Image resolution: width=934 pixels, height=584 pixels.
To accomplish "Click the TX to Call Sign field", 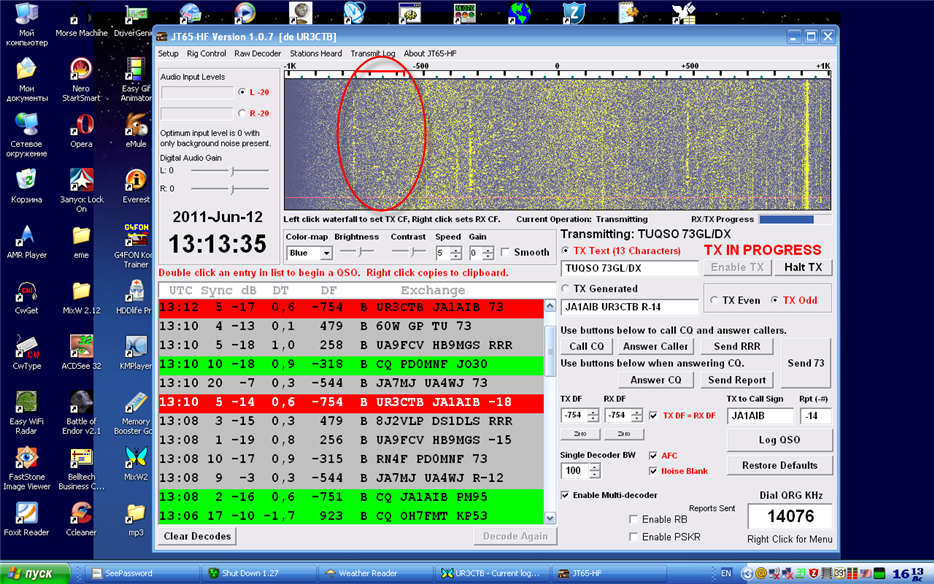I will (760, 416).
